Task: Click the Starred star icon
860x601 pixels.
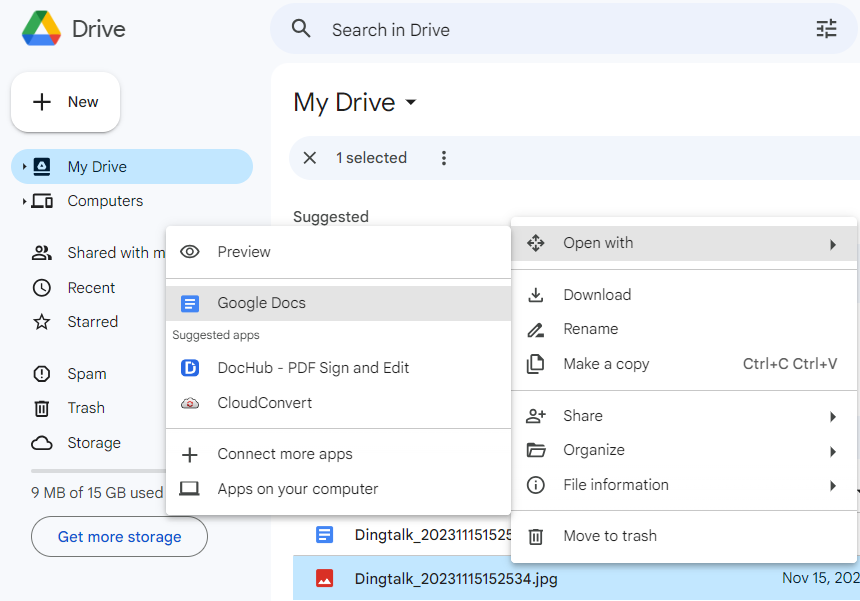Action: click(x=42, y=322)
